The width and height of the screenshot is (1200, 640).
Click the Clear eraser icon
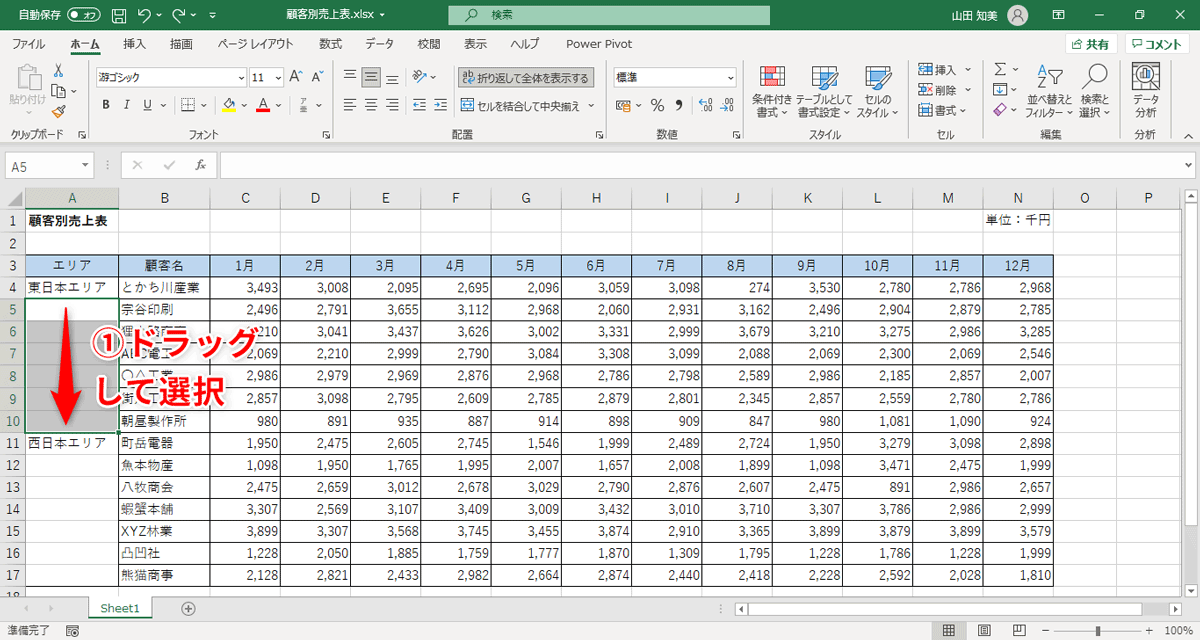coord(1000,111)
